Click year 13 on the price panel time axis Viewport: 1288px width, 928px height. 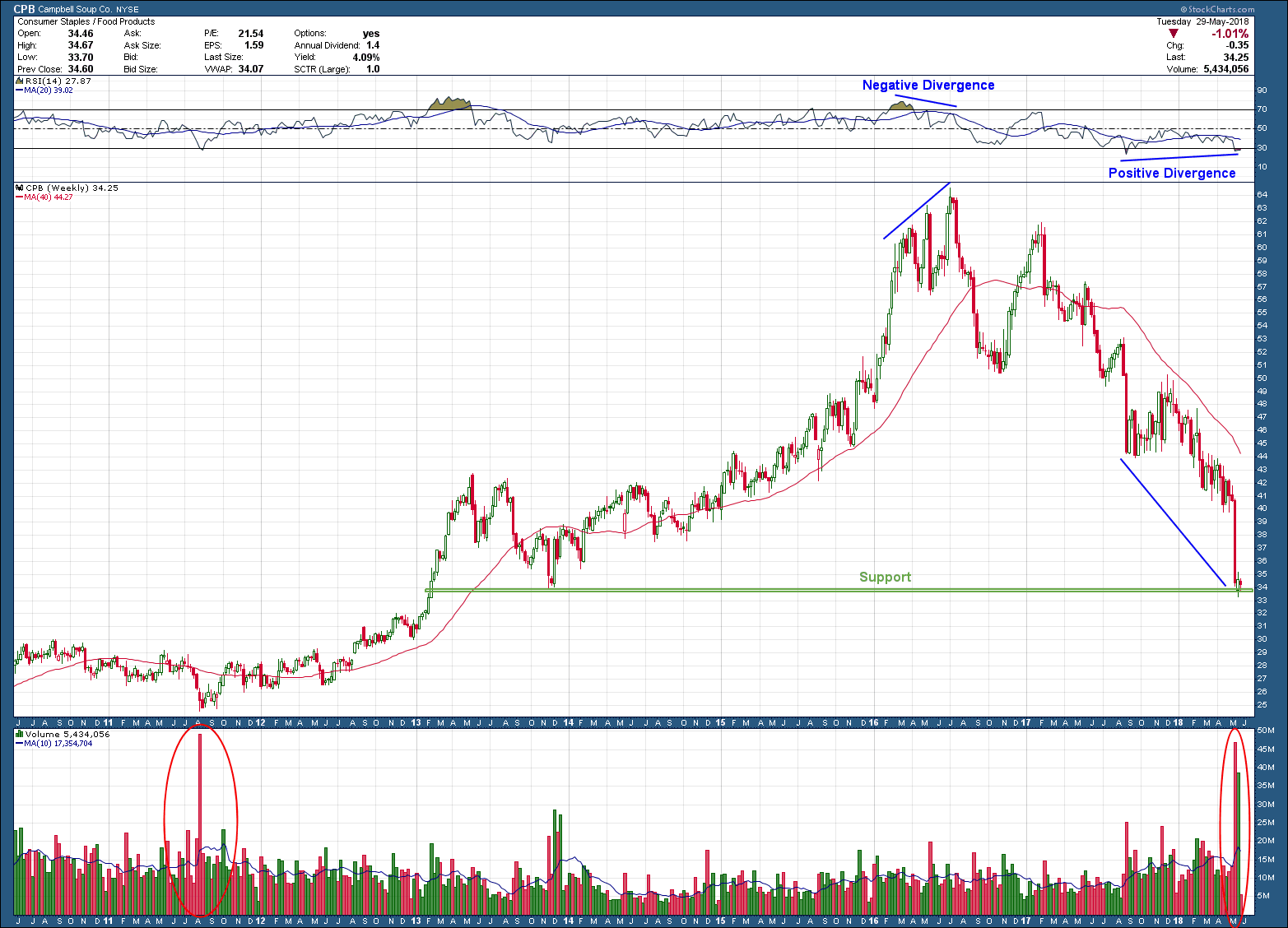[x=416, y=723]
